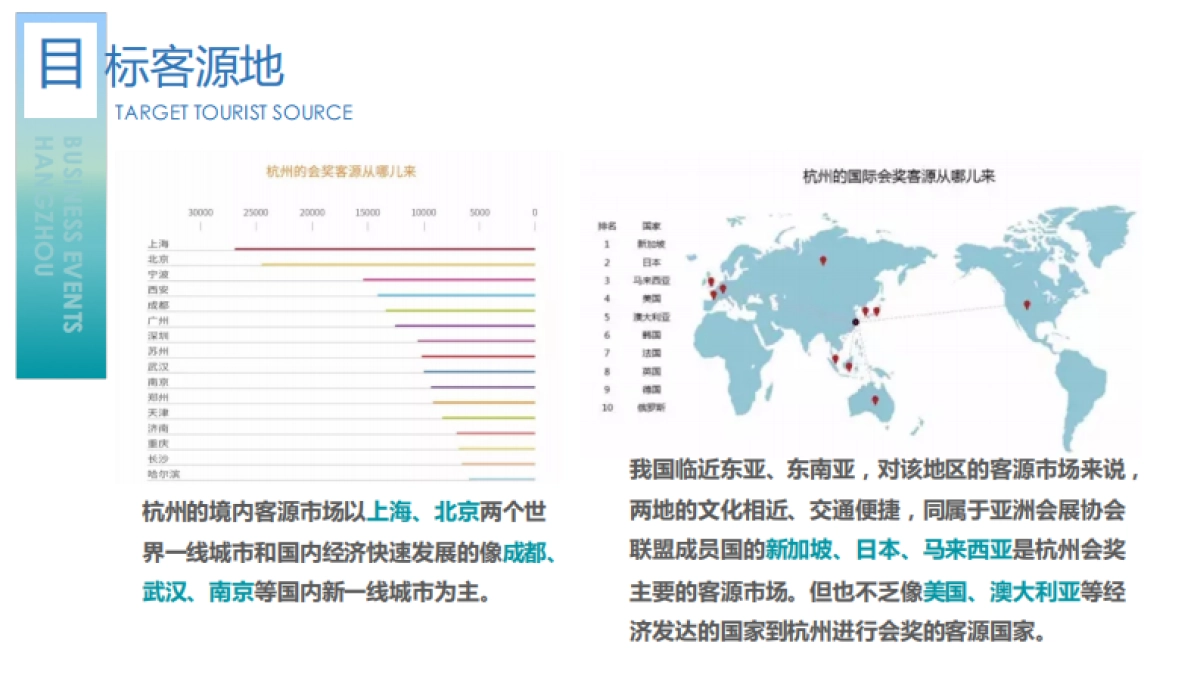Click the yellow 北京 bar in chart
1200x675 pixels.
pyautogui.click(x=398, y=265)
